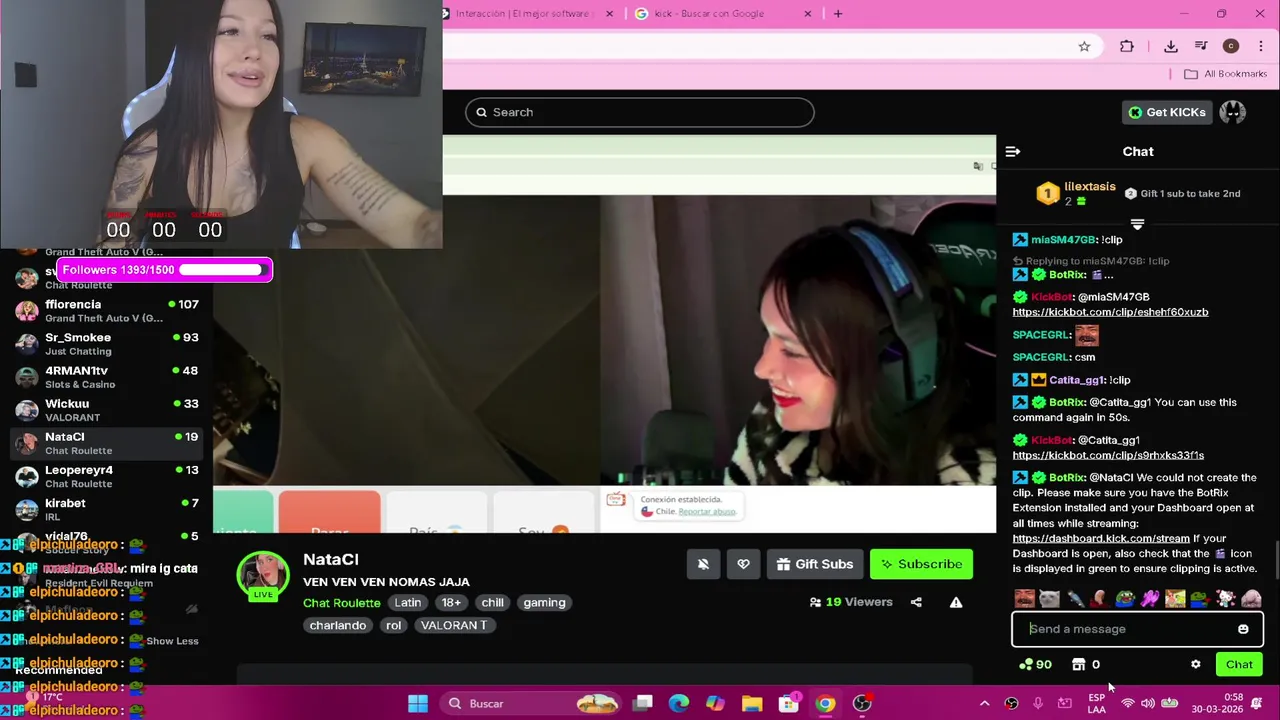The width and height of the screenshot is (1280, 720).
Task: Select the 18+ tag
Action: point(452,603)
